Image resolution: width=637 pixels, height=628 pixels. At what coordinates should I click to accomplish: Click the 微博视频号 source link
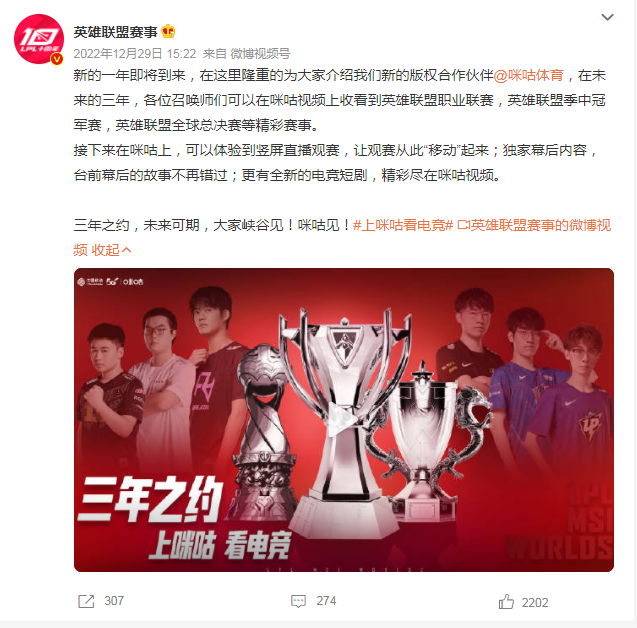pyautogui.click(x=260, y=54)
